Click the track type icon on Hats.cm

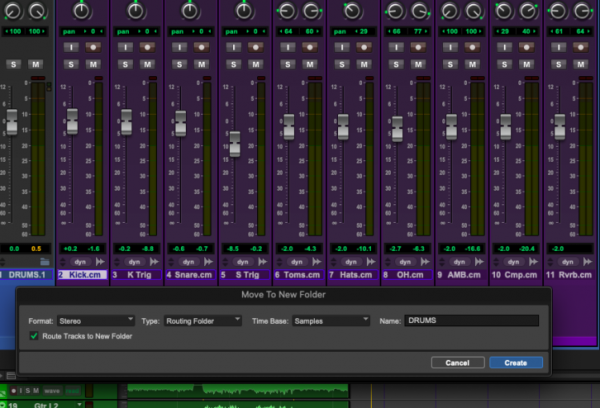coord(371,262)
